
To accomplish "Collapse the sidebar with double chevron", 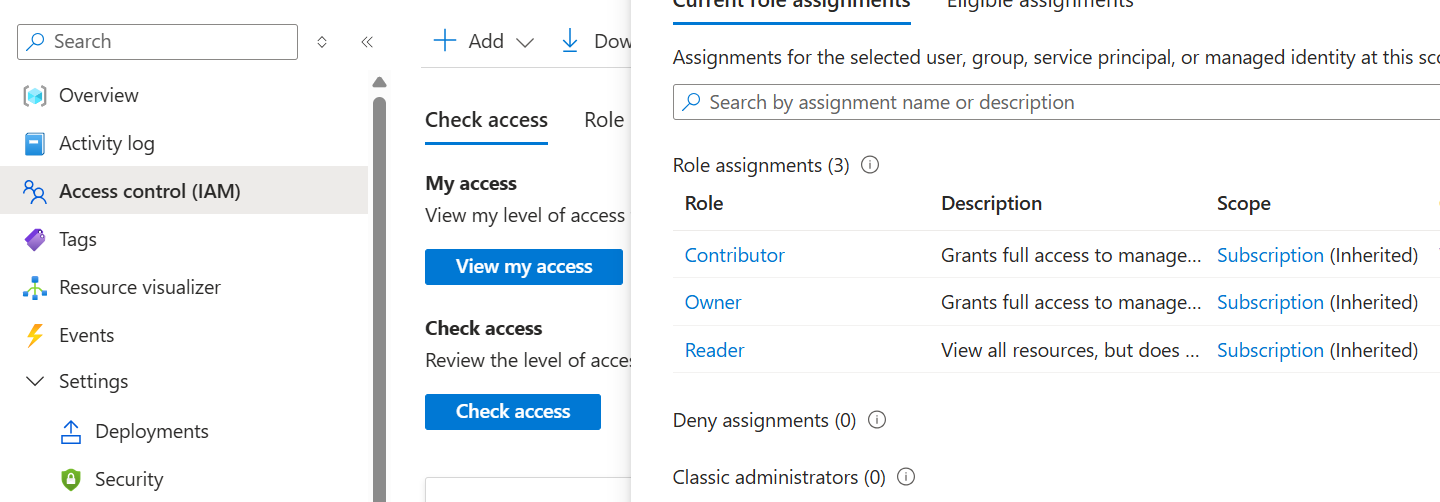I will coord(367,42).
